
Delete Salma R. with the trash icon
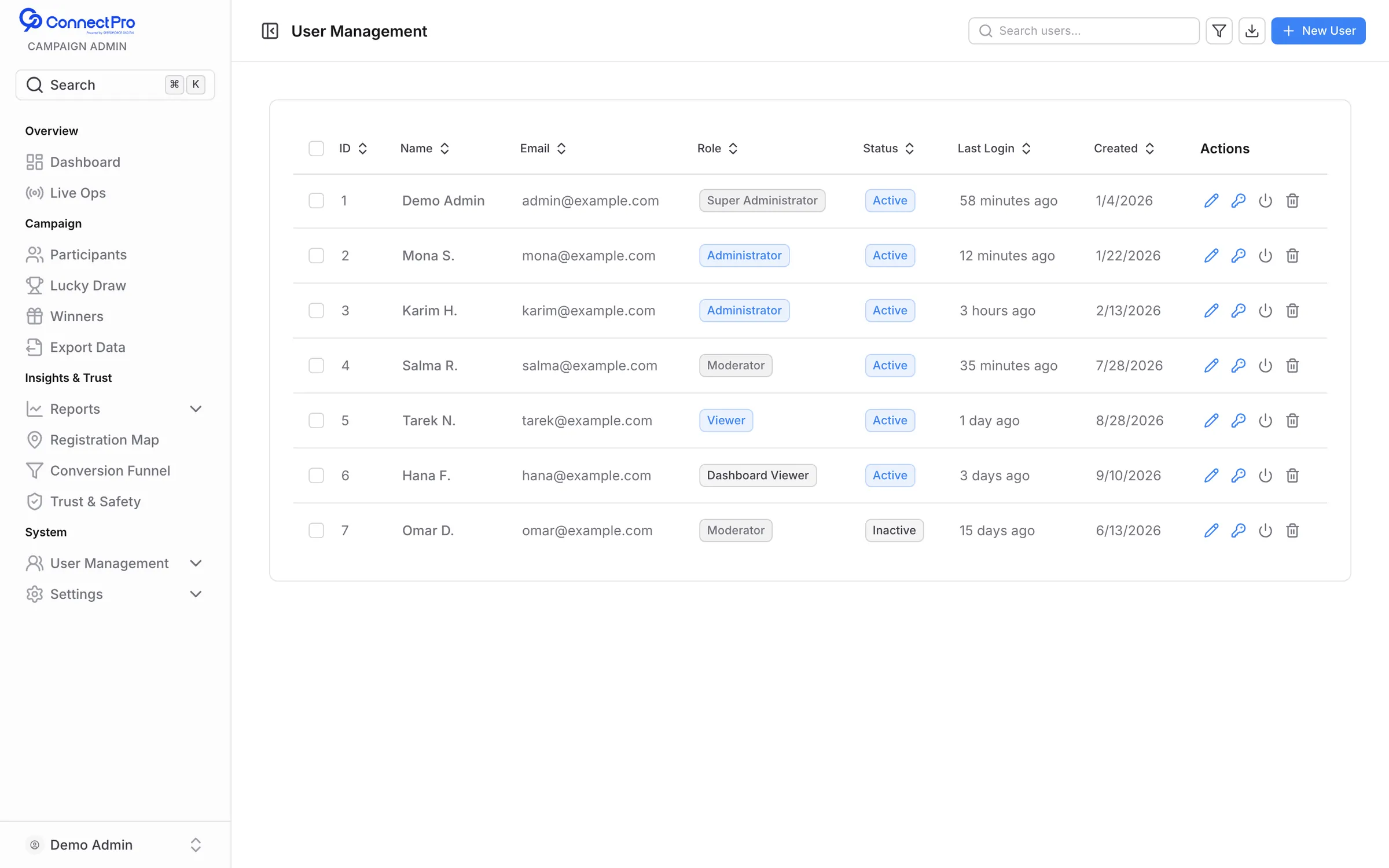pyautogui.click(x=1292, y=366)
